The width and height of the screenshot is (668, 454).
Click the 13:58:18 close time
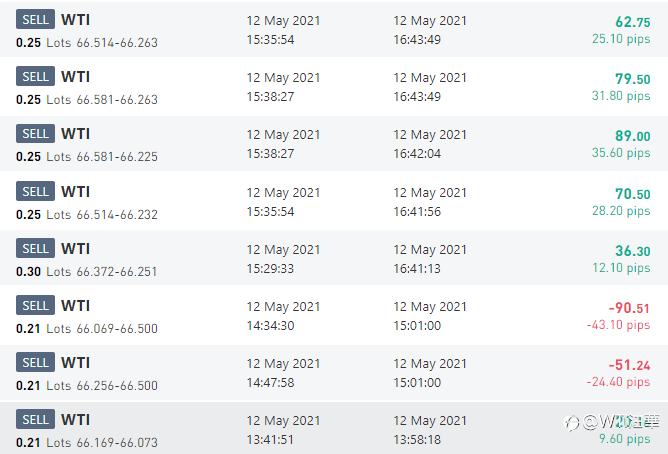click(416, 440)
